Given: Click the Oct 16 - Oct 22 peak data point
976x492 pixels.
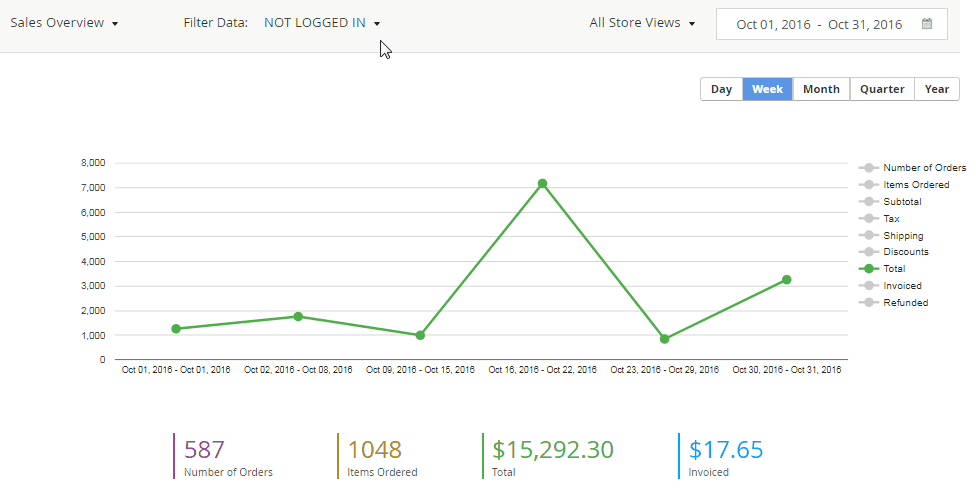Looking at the screenshot, I should [x=542, y=183].
